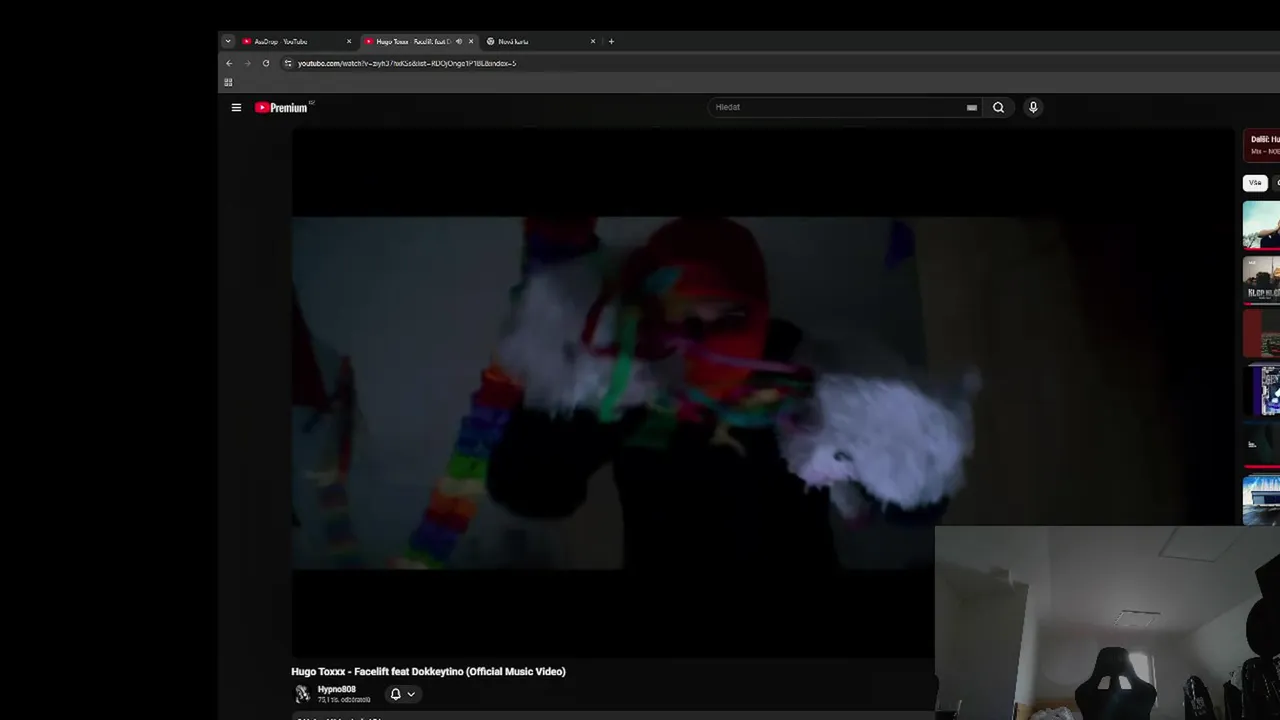This screenshot has height=720, width=1280.
Task: Click the youtube.com URL address bar
Action: click(x=407, y=63)
